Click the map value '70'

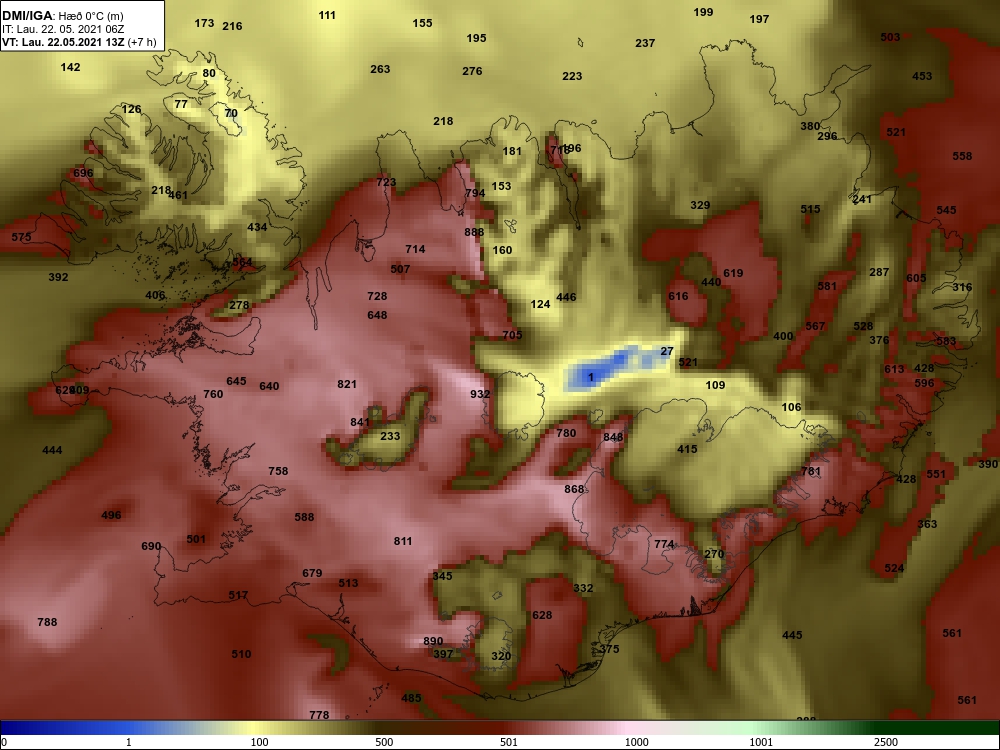click(231, 113)
